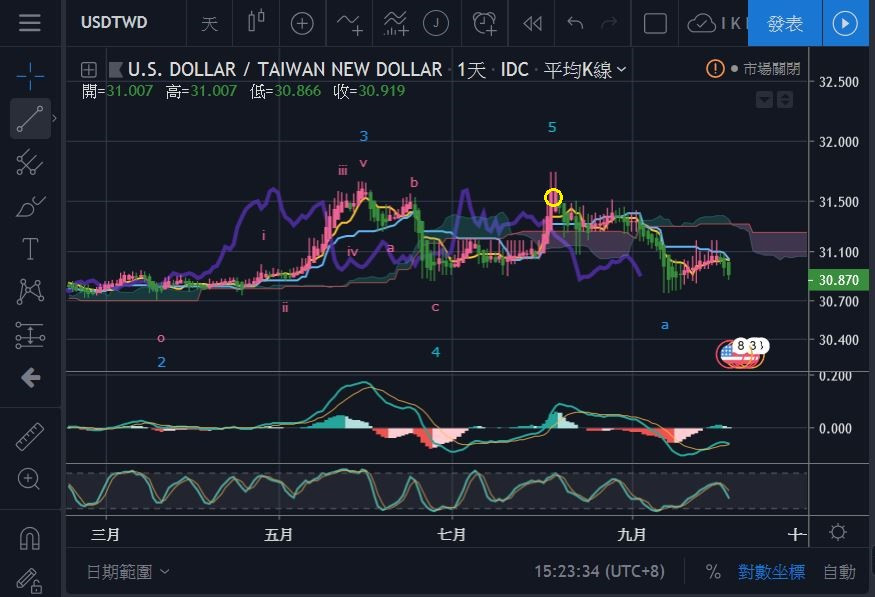Screen dimensions: 875x597
Task: Select the text annotation tool
Action: pos(30,249)
